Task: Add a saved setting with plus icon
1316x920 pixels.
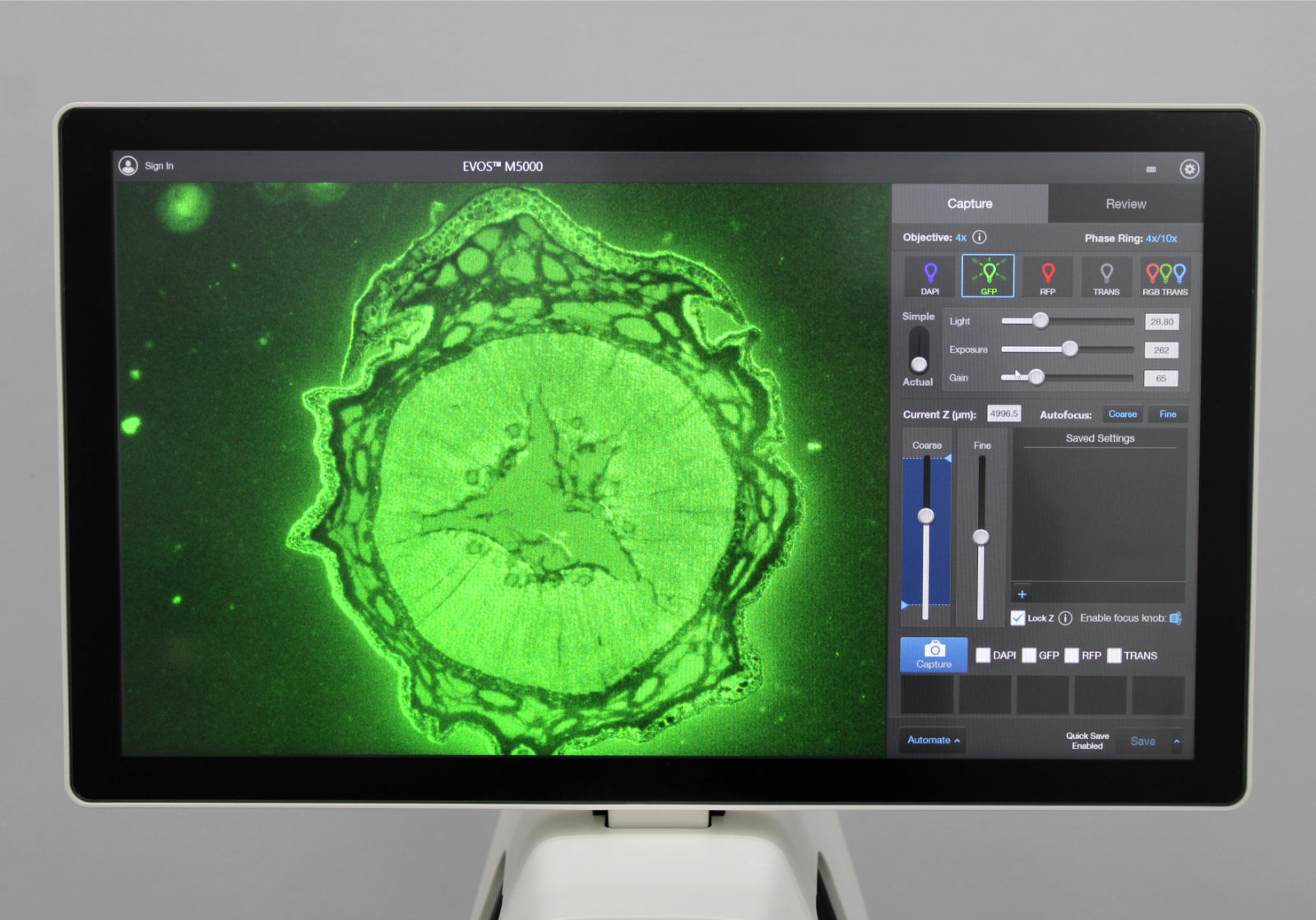Action: tap(1022, 594)
